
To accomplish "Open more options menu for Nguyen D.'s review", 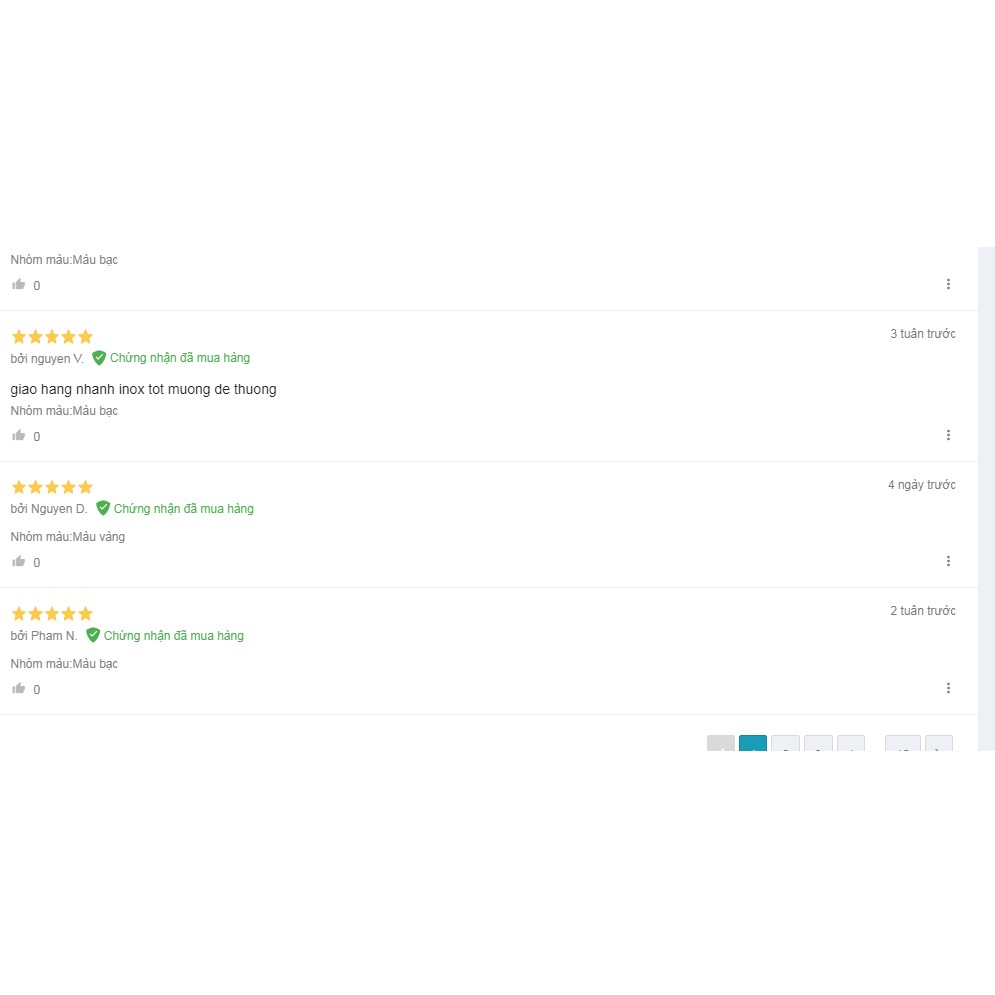I will pyautogui.click(x=948, y=562).
